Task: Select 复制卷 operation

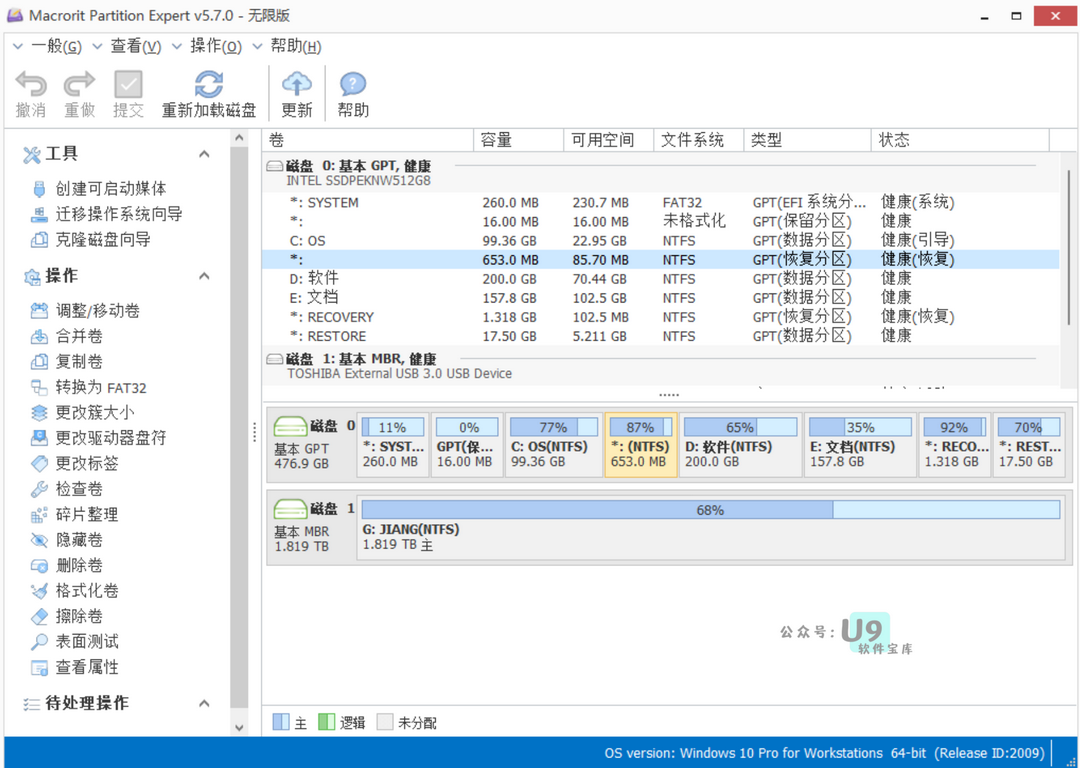Action: (68, 362)
